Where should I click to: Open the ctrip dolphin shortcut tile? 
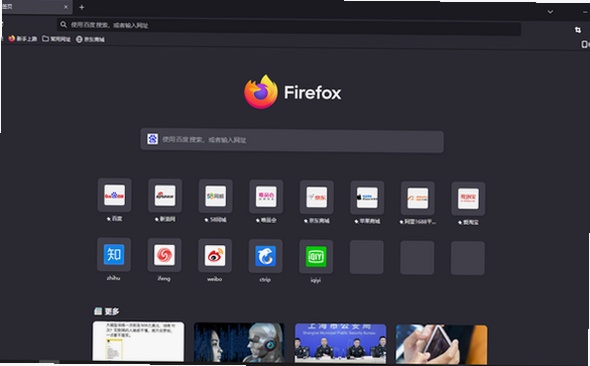pyautogui.click(x=266, y=256)
